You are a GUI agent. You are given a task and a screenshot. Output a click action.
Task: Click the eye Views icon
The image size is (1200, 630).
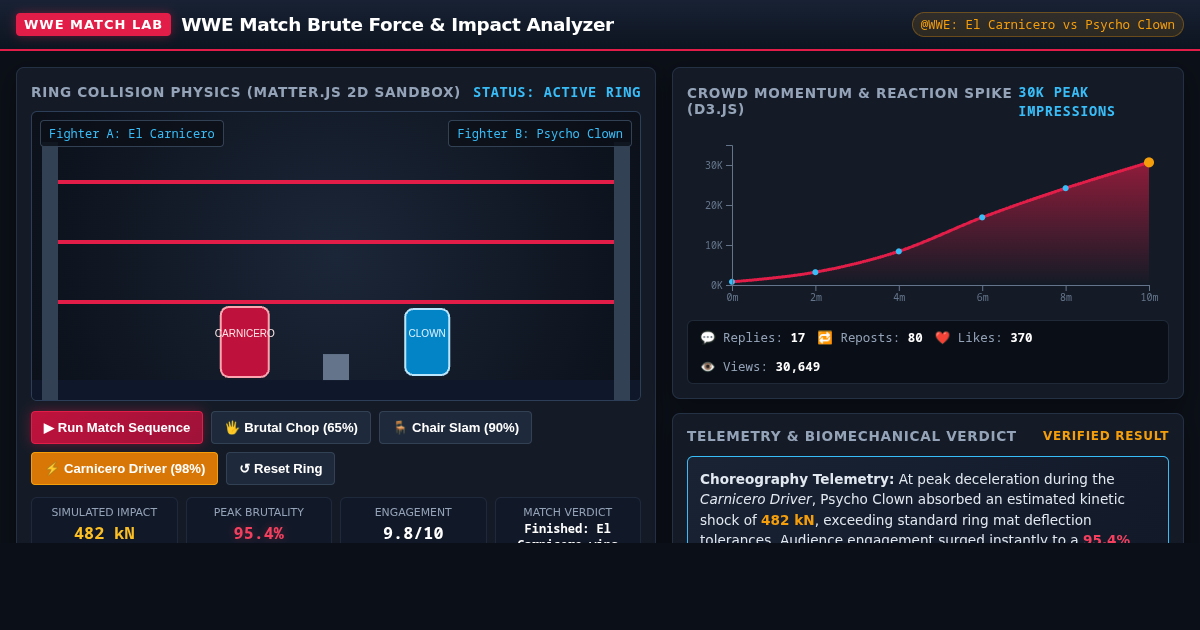click(708, 367)
